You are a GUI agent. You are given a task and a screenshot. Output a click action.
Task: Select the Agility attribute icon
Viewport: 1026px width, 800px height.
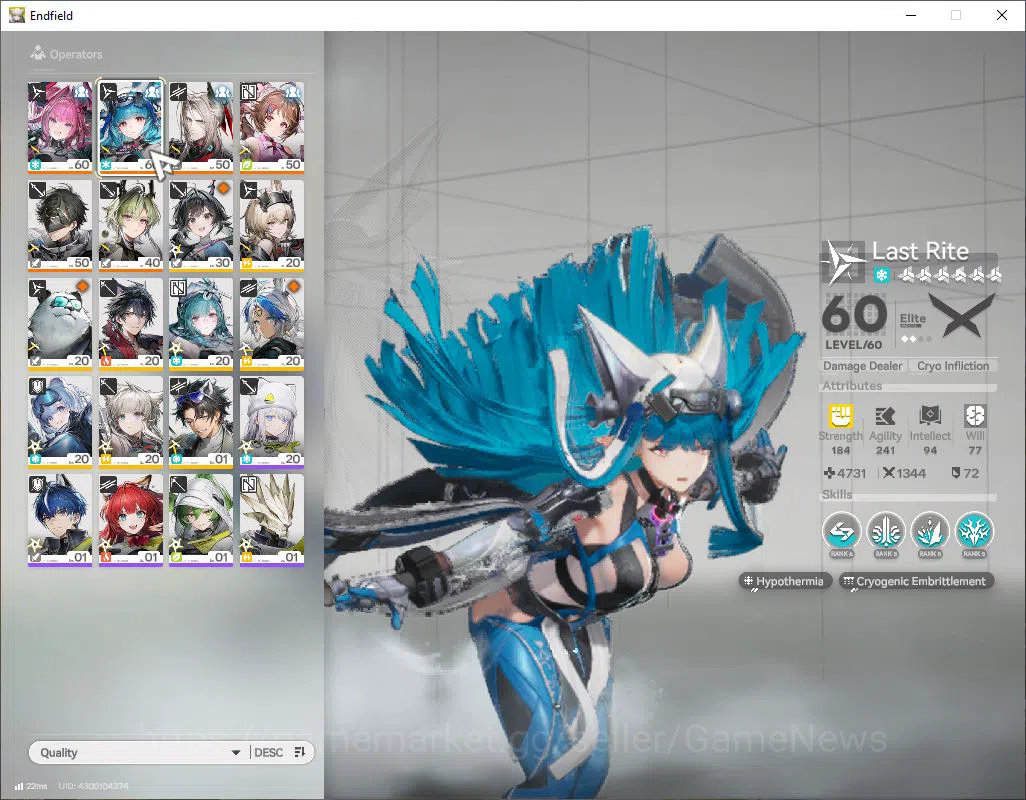coord(885,416)
